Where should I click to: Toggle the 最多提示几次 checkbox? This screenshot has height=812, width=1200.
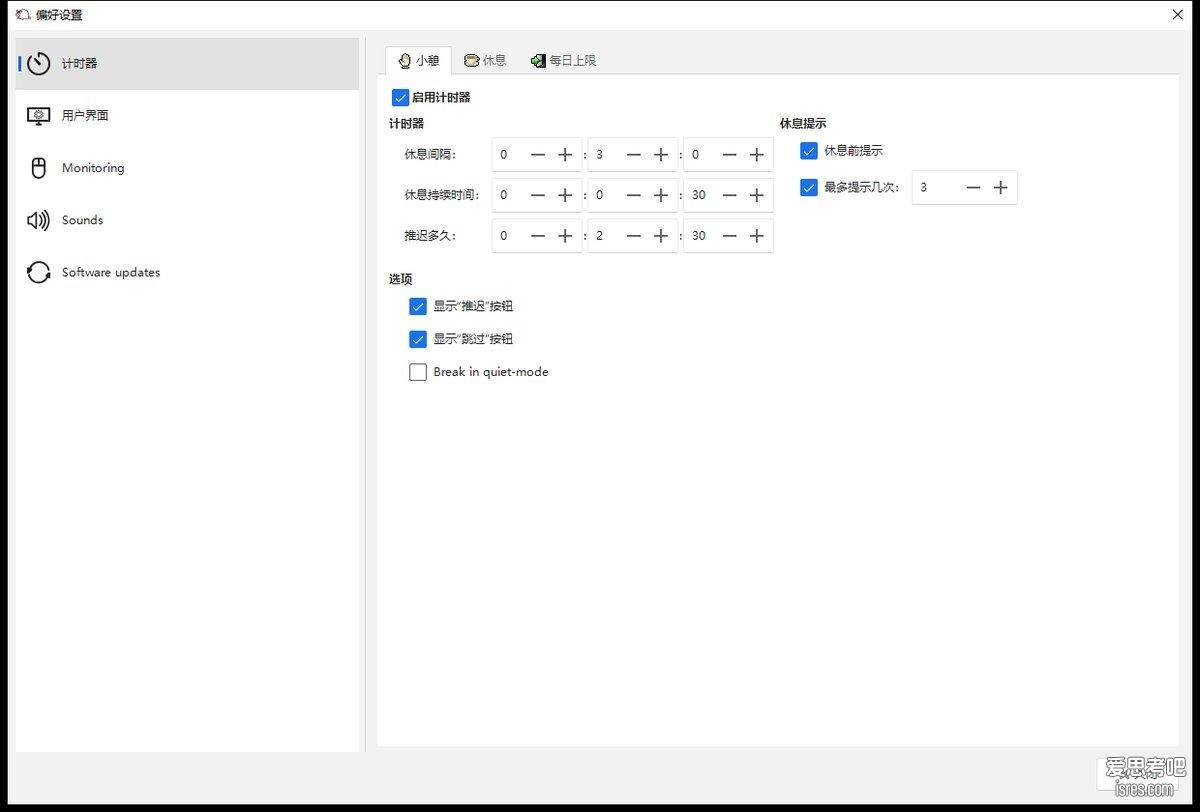coord(809,187)
